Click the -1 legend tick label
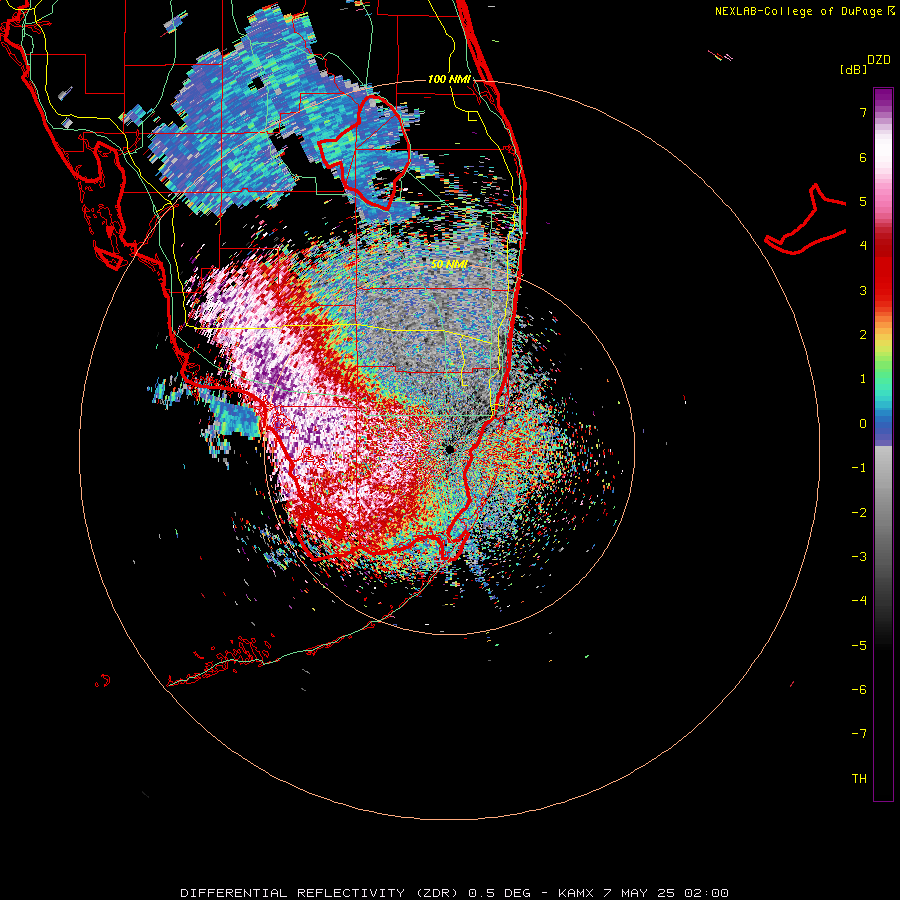Viewport: 900px width, 900px height. pos(859,468)
